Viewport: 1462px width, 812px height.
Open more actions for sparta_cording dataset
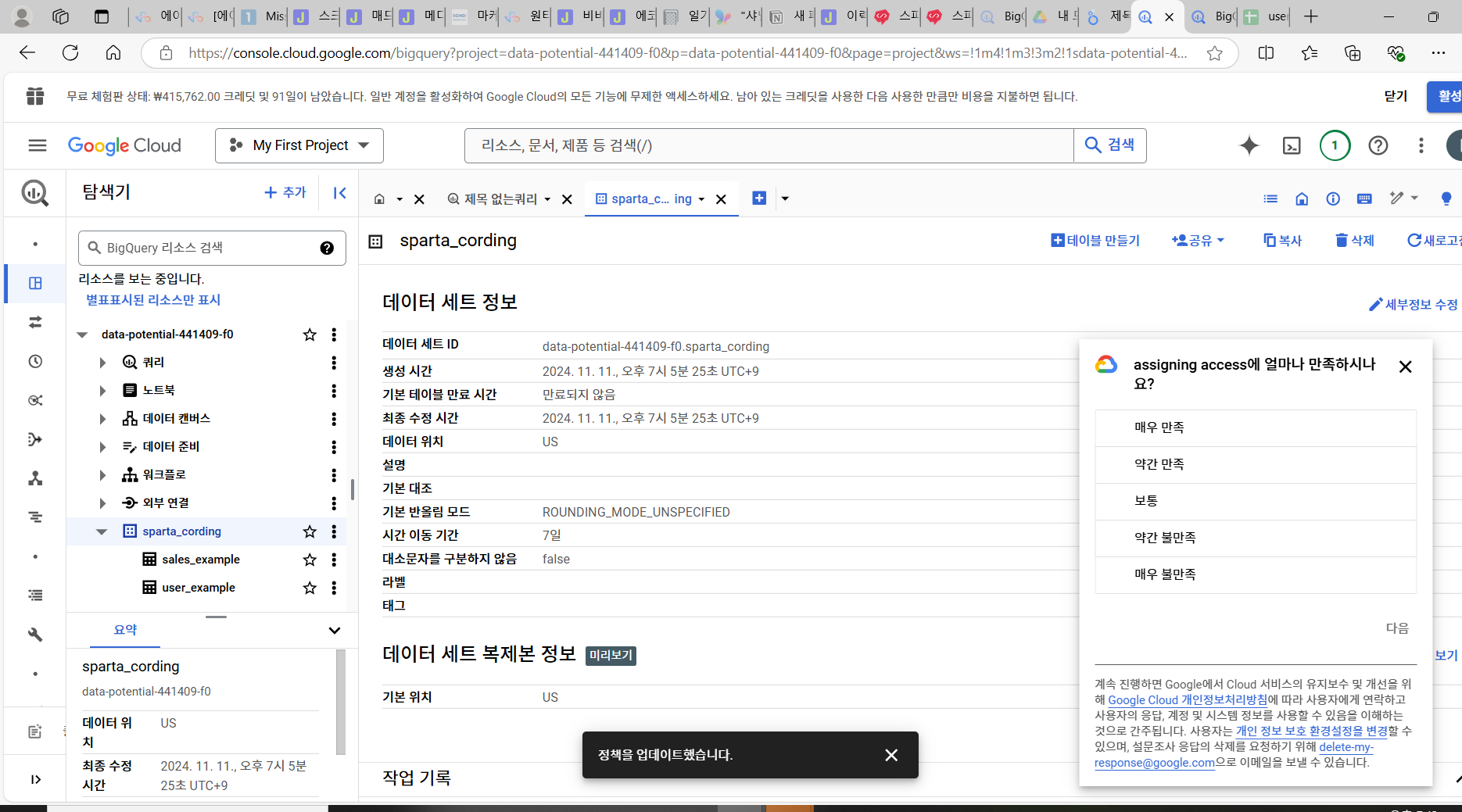pyautogui.click(x=334, y=531)
